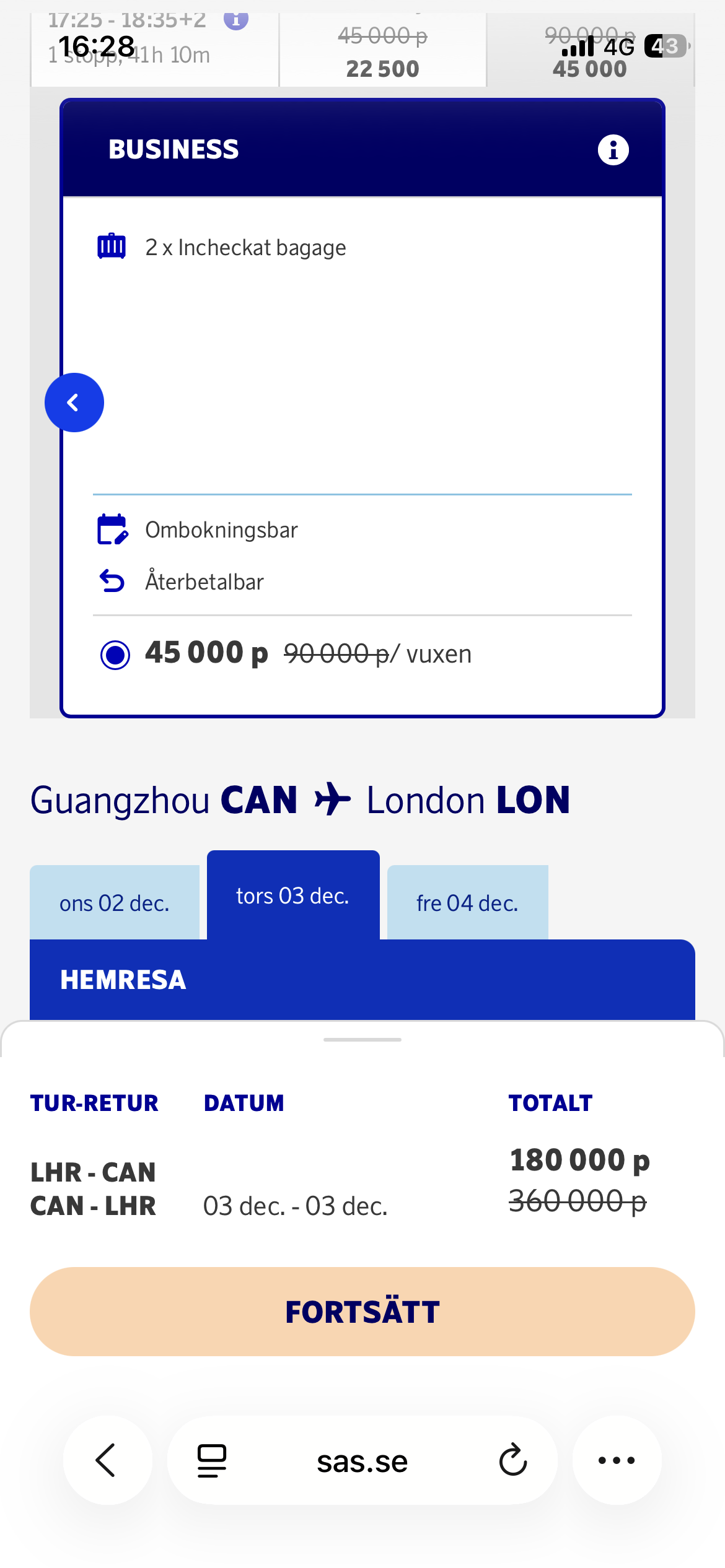Select the 45 000 p Business radio button
The height and width of the screenshot is (1568, 725).
[x=115, y=655]
